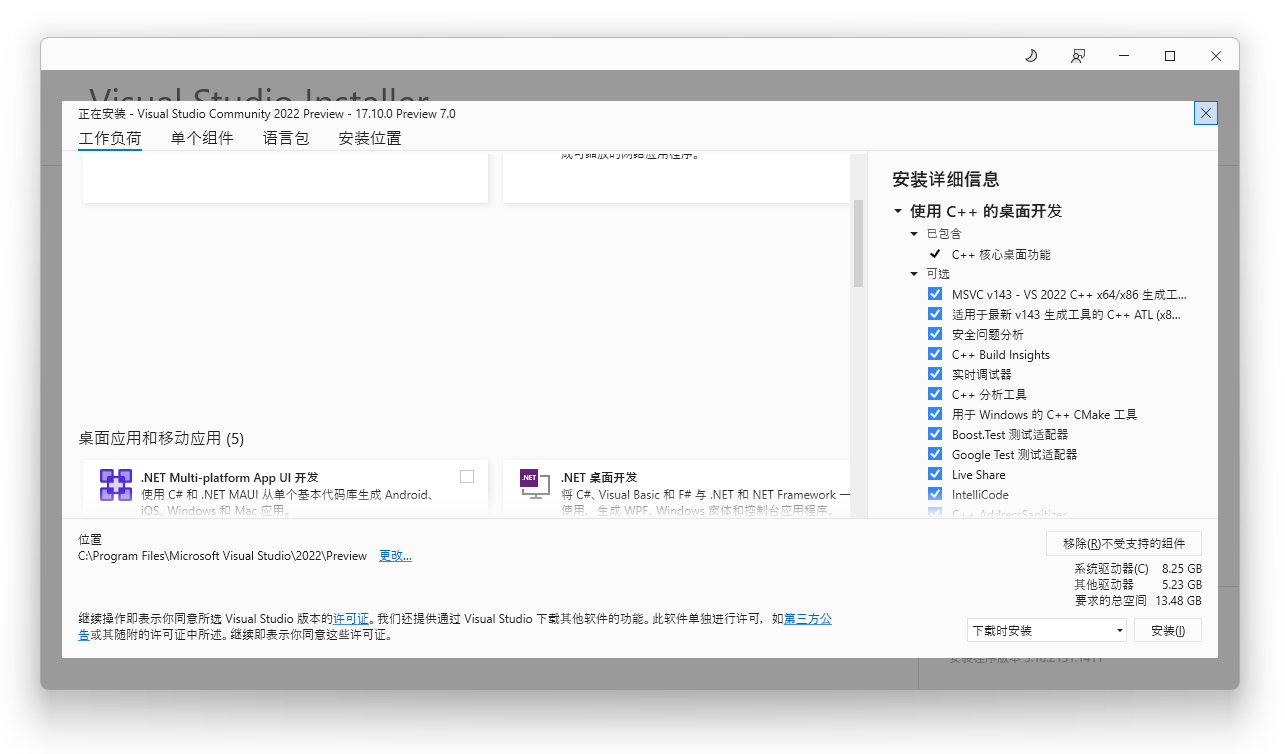
Task: Check the .NET Multi-platform App UI workload
Action: pos(467,477)
